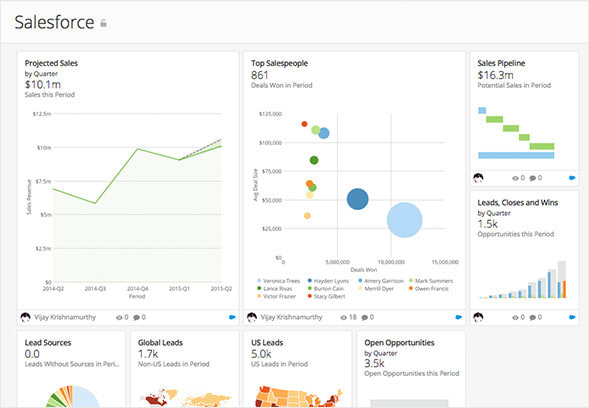
Task: Click the $16.3m Sales Pipeline value
Action: click(x=495, y=75)
